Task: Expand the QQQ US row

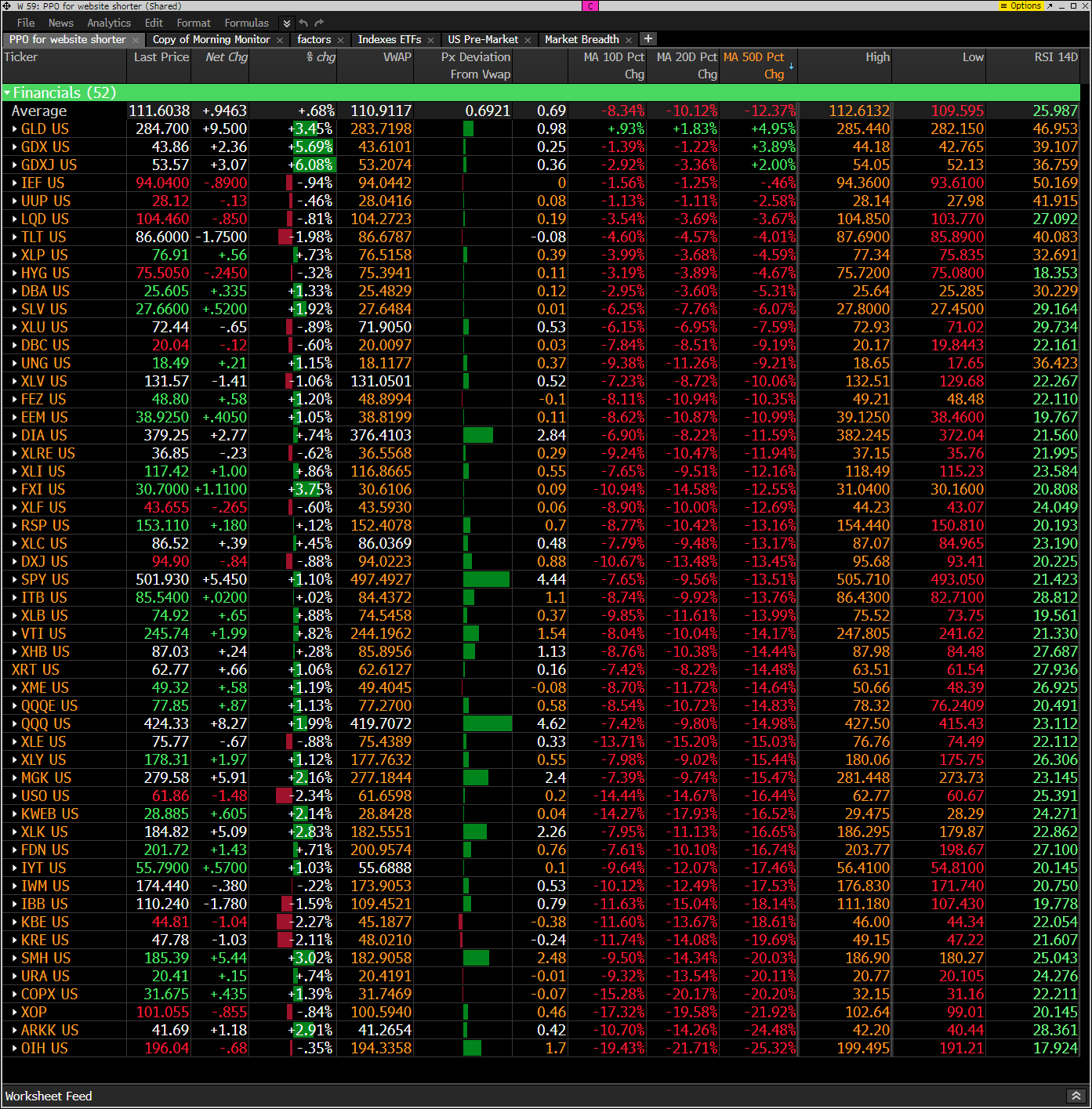Action: (15, 724)
